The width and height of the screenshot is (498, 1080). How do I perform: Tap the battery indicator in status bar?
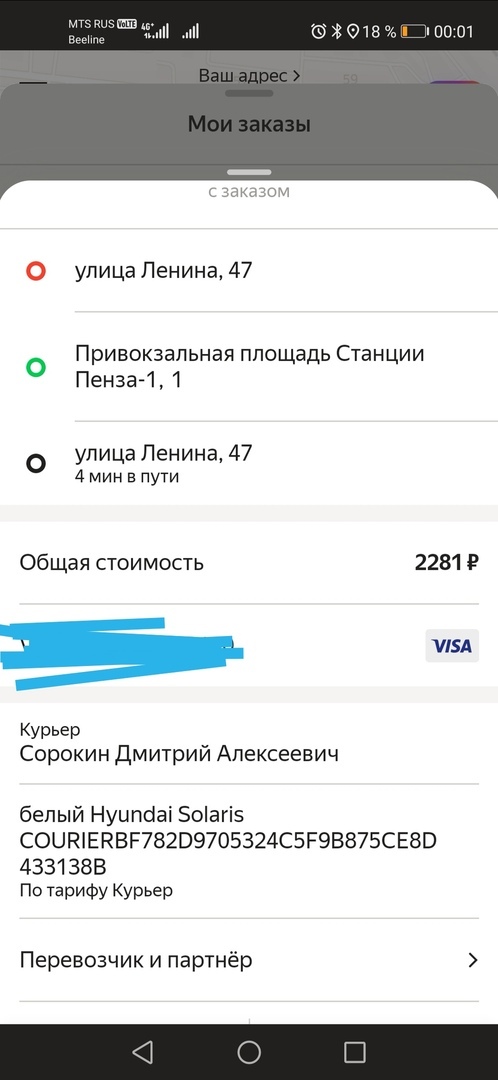pyautogui.click(x=415, y=31)
